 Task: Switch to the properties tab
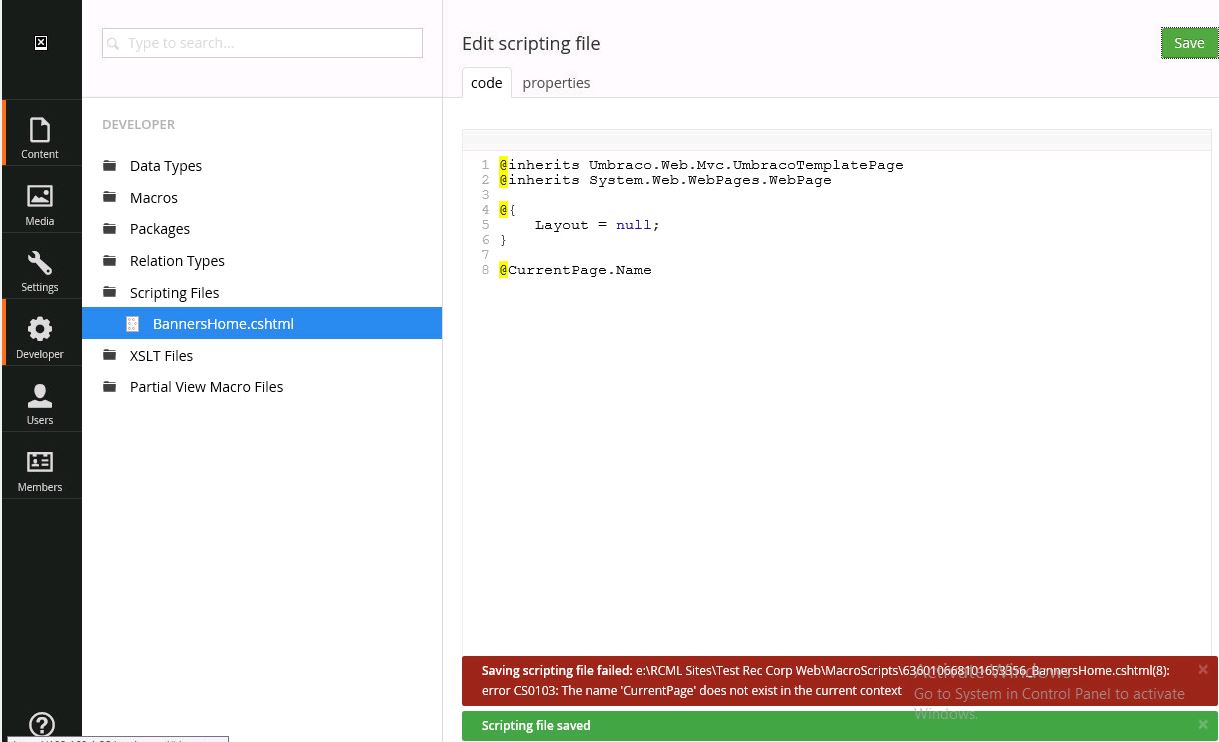click(556, 83)
